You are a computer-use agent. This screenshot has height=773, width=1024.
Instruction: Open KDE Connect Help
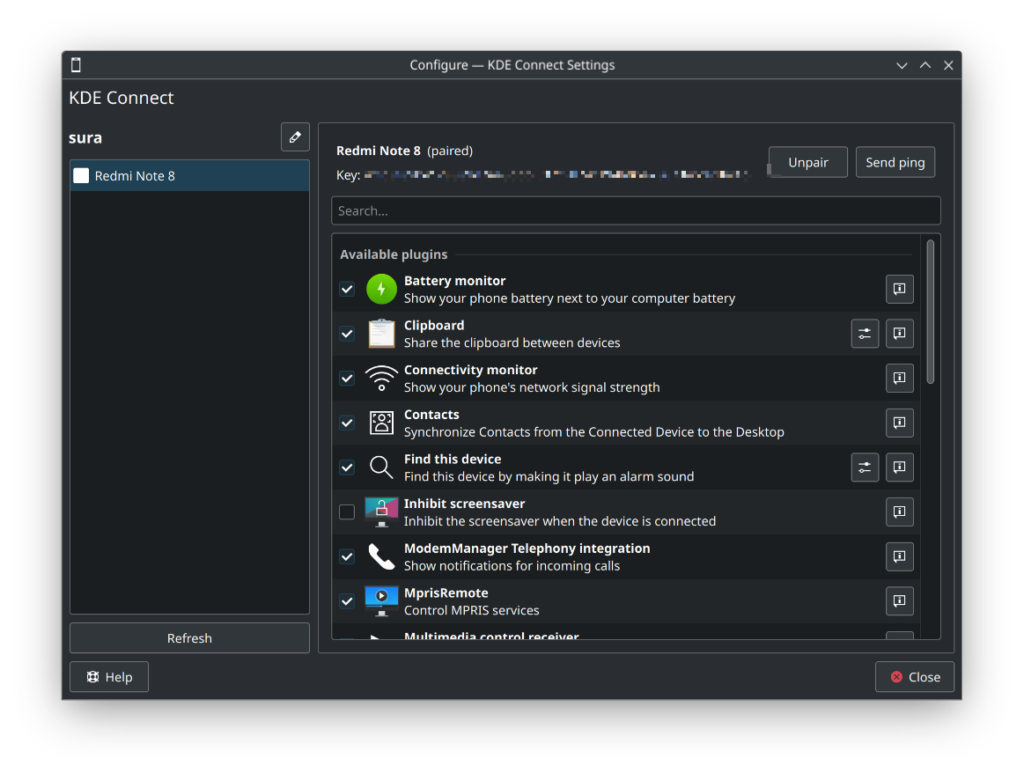pos(108,676)
